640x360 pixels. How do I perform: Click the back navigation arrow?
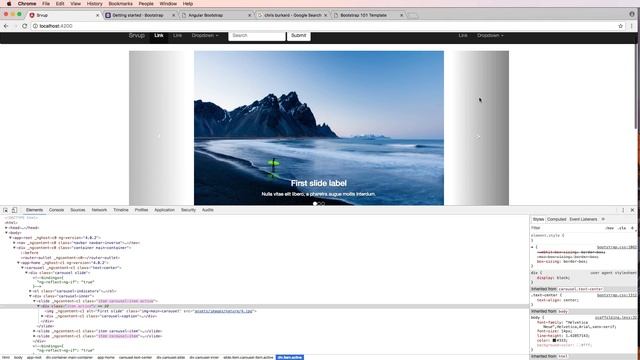coord(6,26)
